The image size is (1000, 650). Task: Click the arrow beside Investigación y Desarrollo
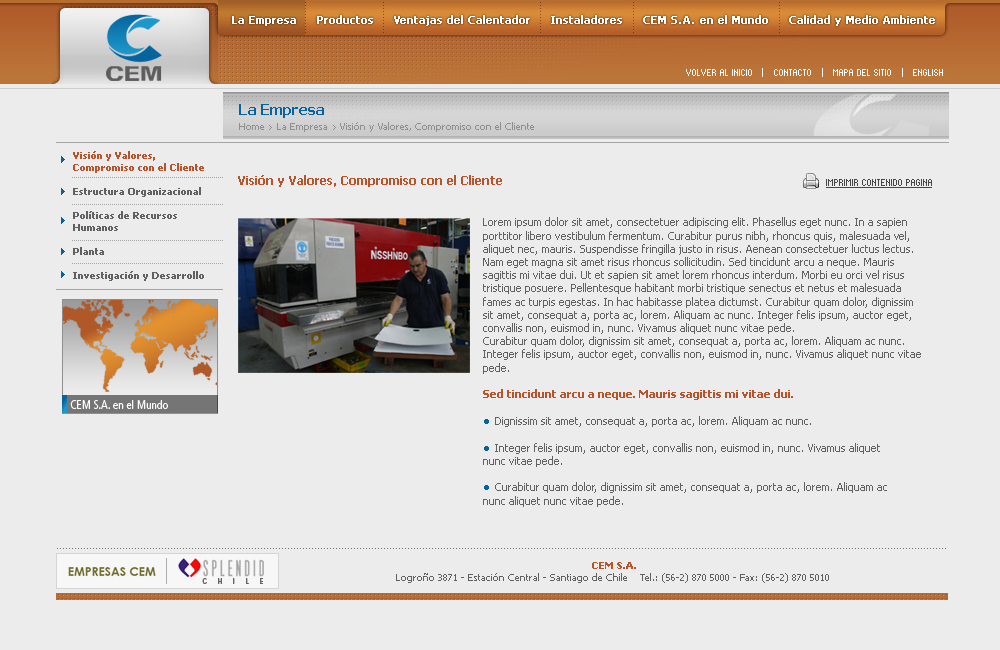click(x=63, y=275)
